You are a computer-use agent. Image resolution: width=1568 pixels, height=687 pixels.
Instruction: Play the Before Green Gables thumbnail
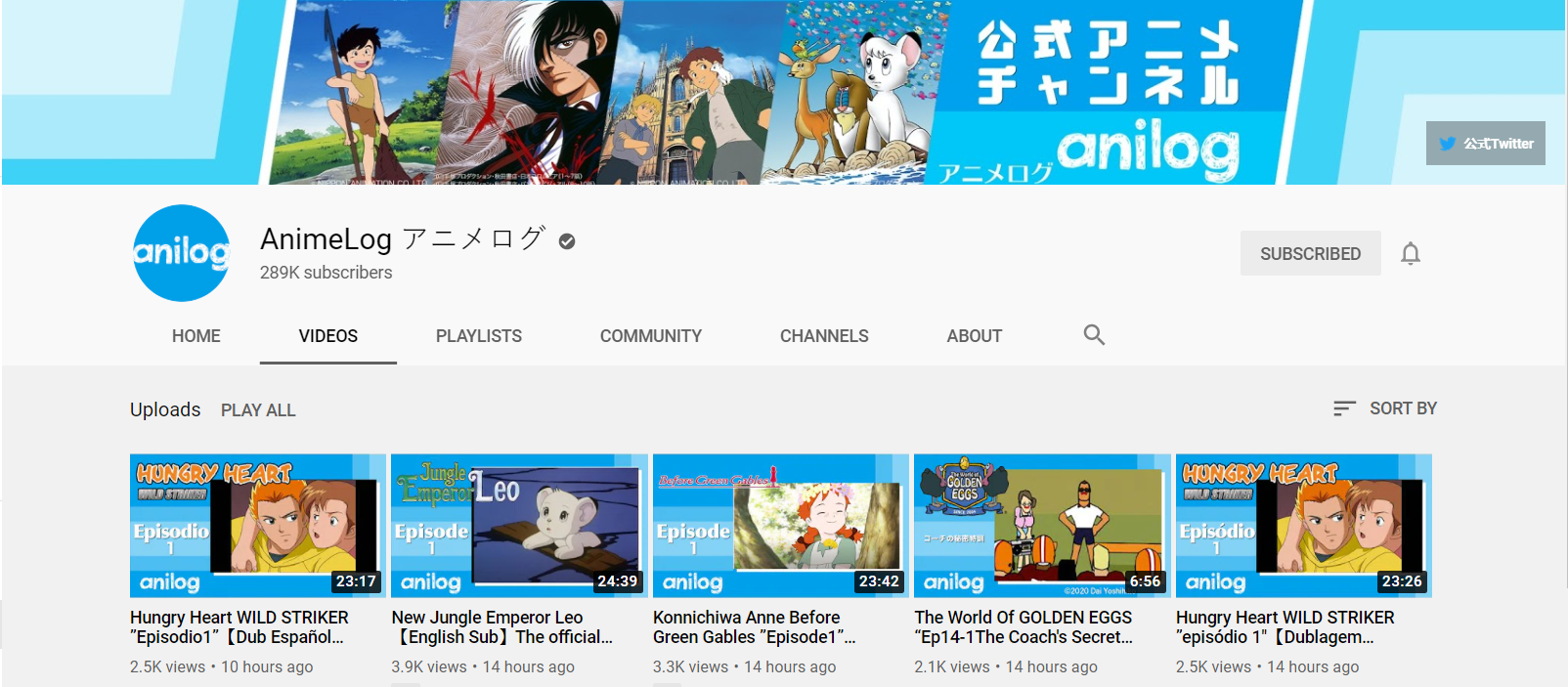[x=781, y=526]
